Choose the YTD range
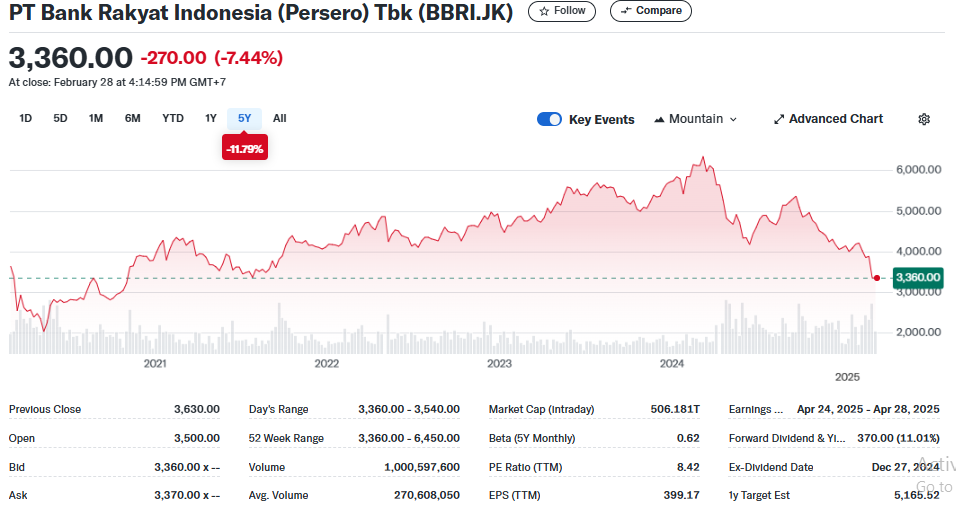The image size is (956, 512). click(x=173, y=118)
